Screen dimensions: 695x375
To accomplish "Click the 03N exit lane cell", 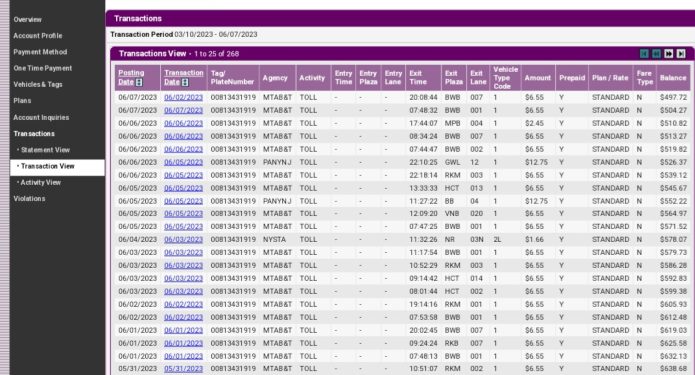I will click(x=477, y=239).
